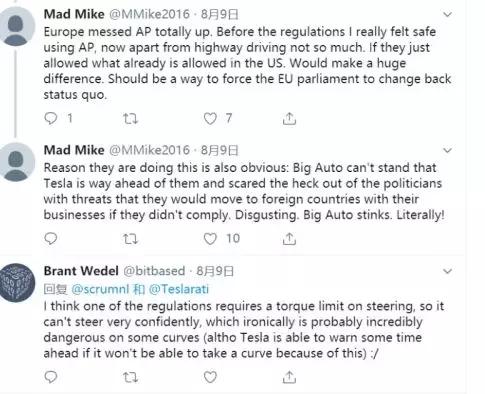Reply to Brant Wedel's torque limit tweet
The width and height of the screenshot is (485, 394).
(51, 377)
